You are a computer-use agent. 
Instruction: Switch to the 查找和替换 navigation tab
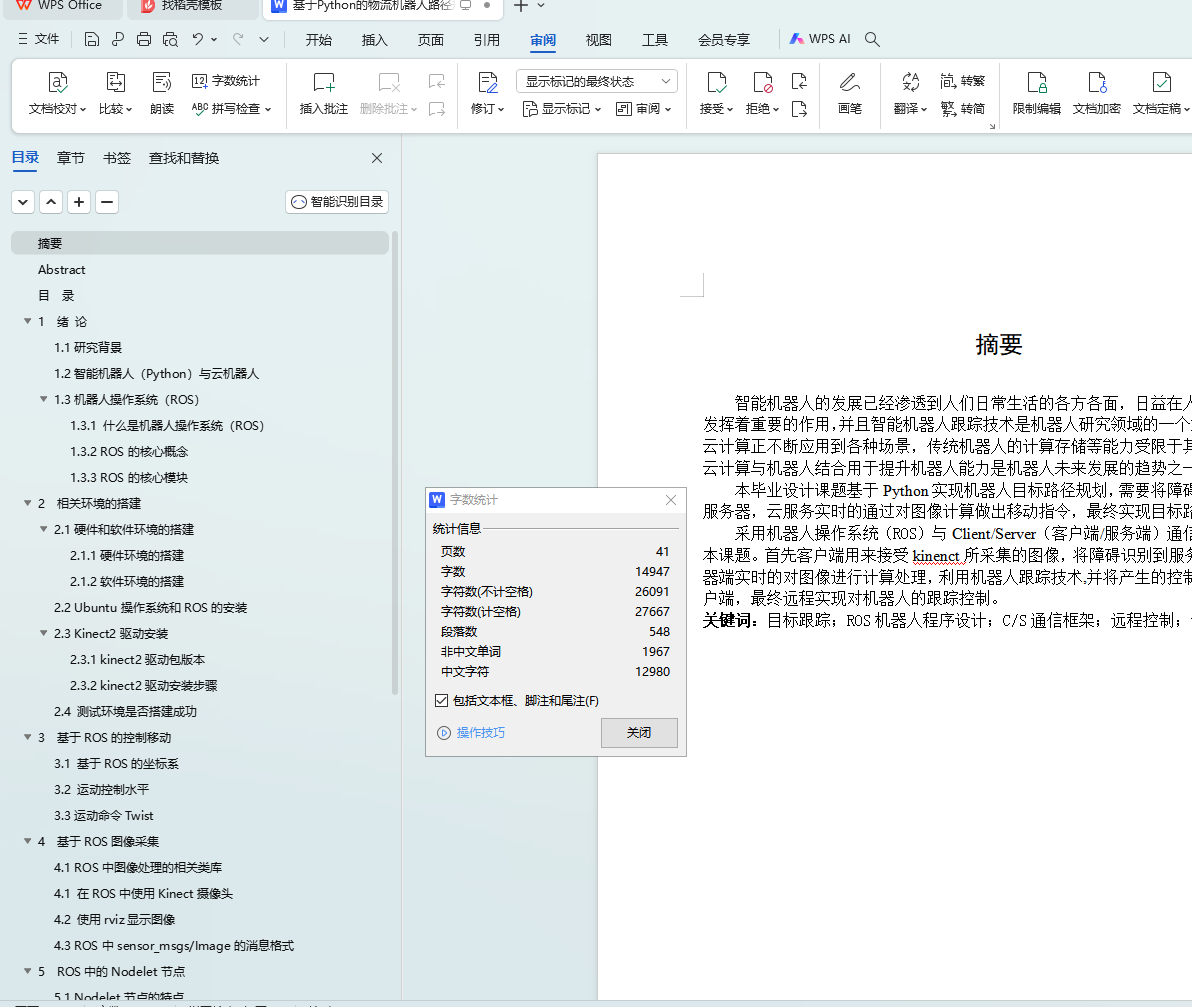point(184,158)
